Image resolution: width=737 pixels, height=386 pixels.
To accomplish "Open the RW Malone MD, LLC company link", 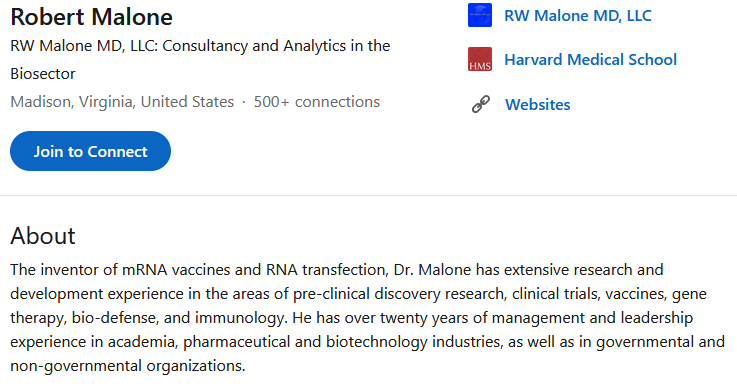I will (x=578, y=16).
